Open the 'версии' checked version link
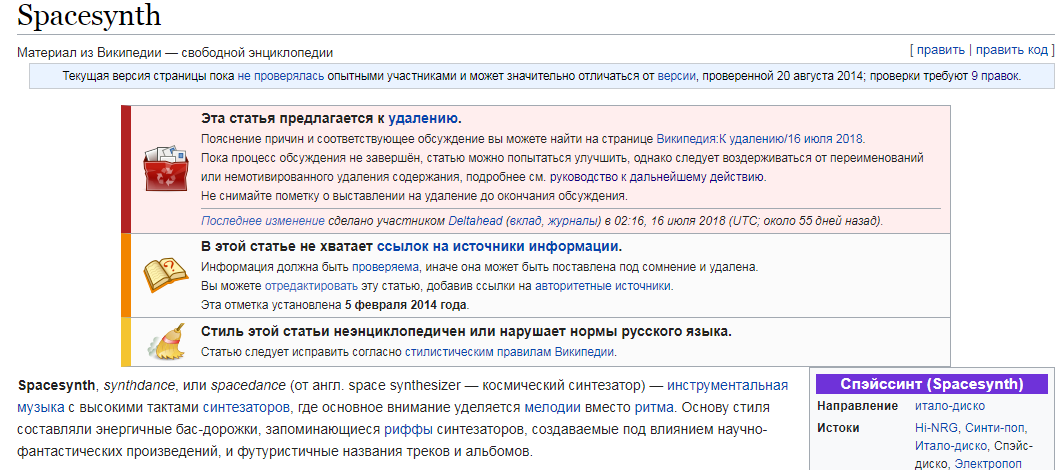The height and width of the screenshot is (470, 1063). pos(677,76)
